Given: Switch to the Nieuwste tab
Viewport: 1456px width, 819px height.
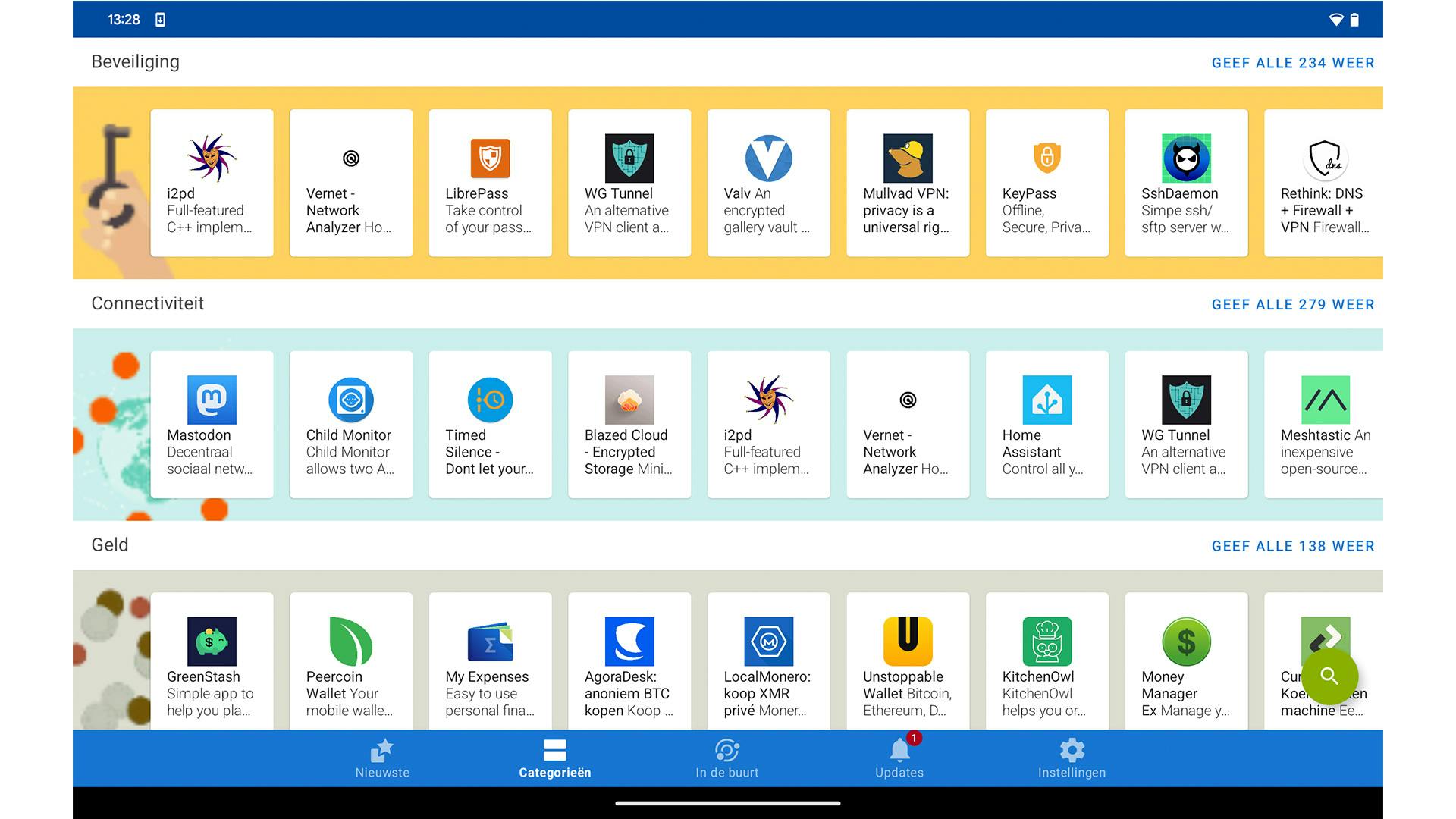Looking at the screenshot, I should (x=382, y=758).
